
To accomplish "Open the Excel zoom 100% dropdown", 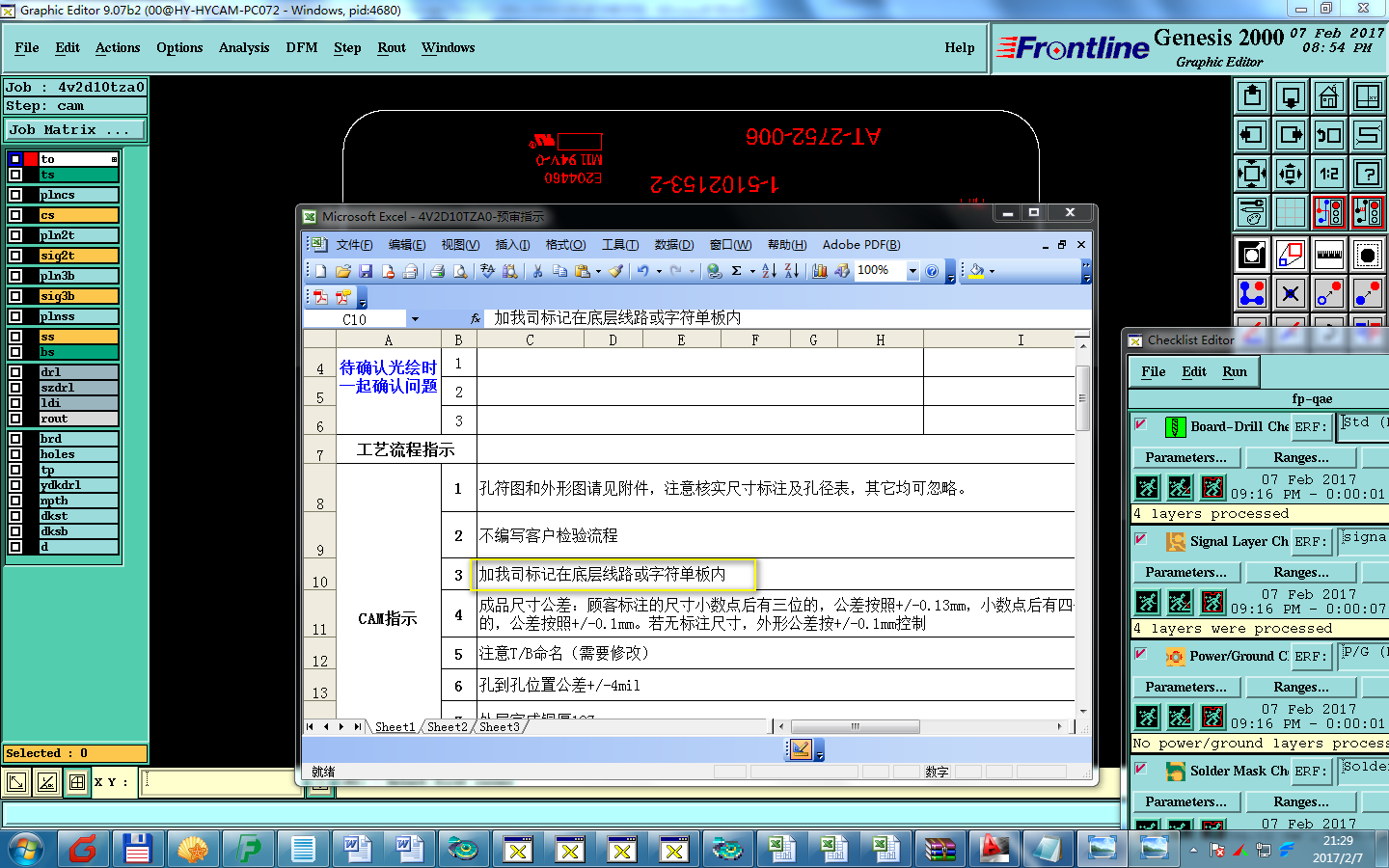I will coord(912,271).
